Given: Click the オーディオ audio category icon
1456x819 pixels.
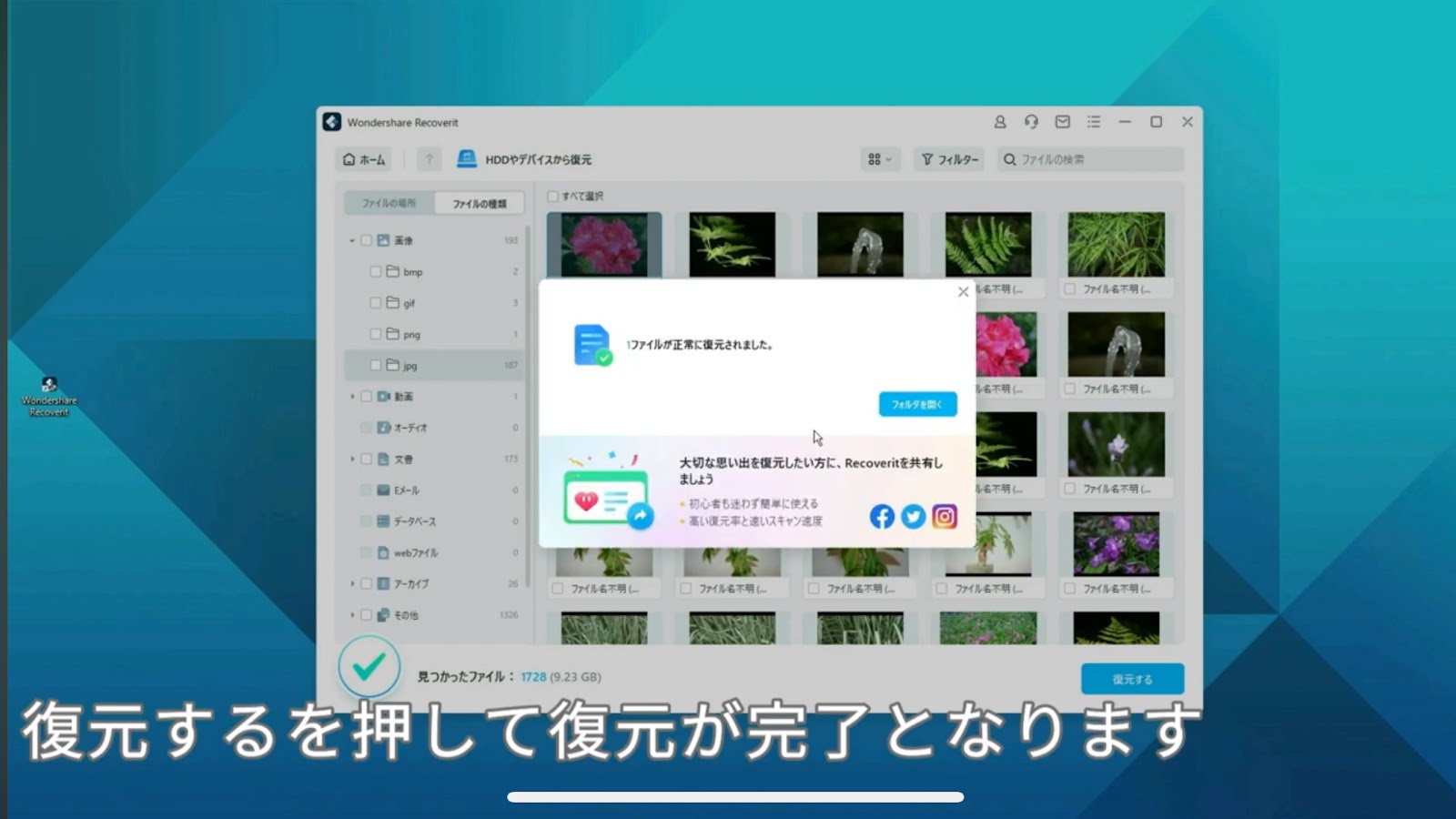Looking at the screenshot, I should pos(384,428).
